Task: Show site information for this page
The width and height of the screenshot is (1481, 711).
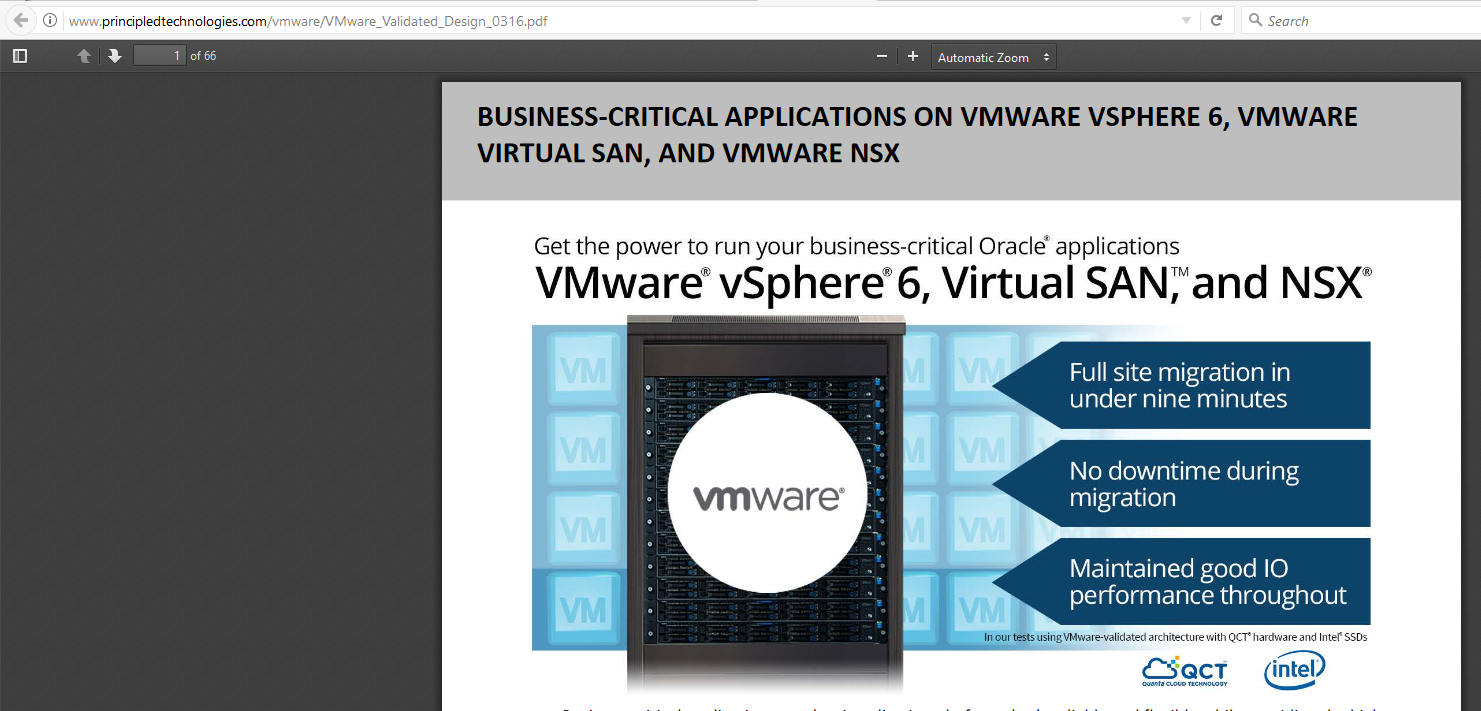Action: (x=50, y=21)
